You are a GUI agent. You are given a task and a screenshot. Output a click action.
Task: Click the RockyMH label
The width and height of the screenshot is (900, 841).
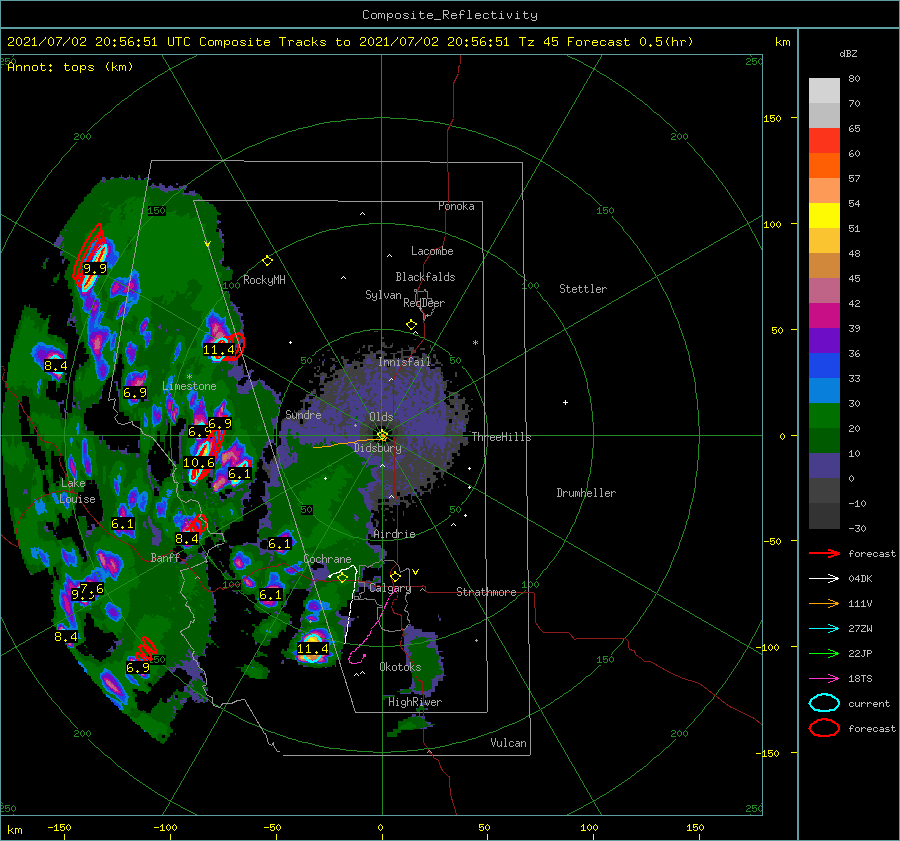264,280
